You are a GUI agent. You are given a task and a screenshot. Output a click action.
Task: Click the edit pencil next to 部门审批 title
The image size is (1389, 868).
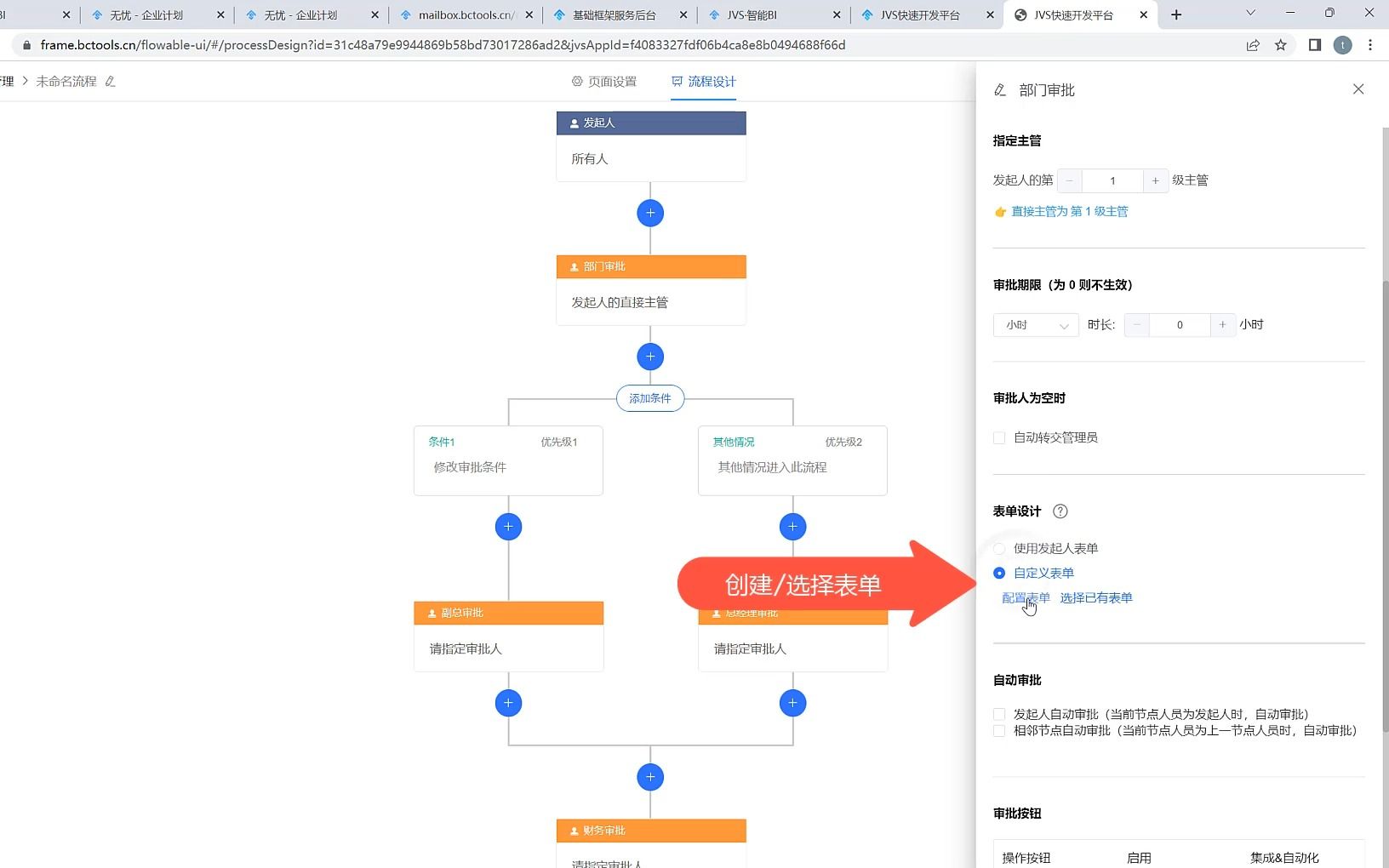[x=1000, y=90]
